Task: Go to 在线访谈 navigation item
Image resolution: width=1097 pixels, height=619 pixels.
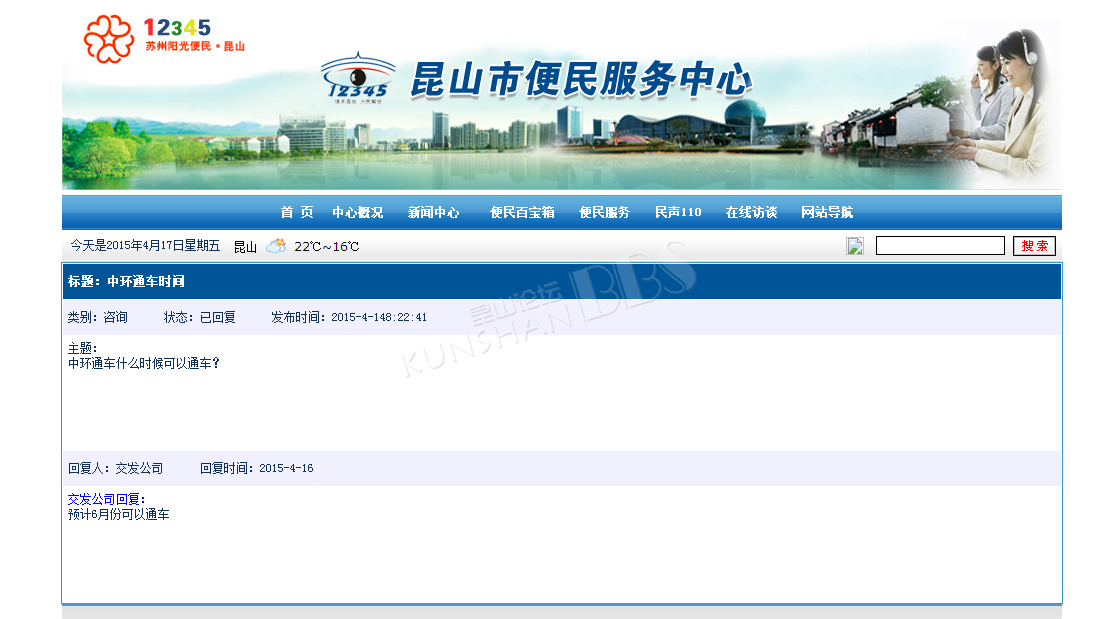Action: click(751, 213)
